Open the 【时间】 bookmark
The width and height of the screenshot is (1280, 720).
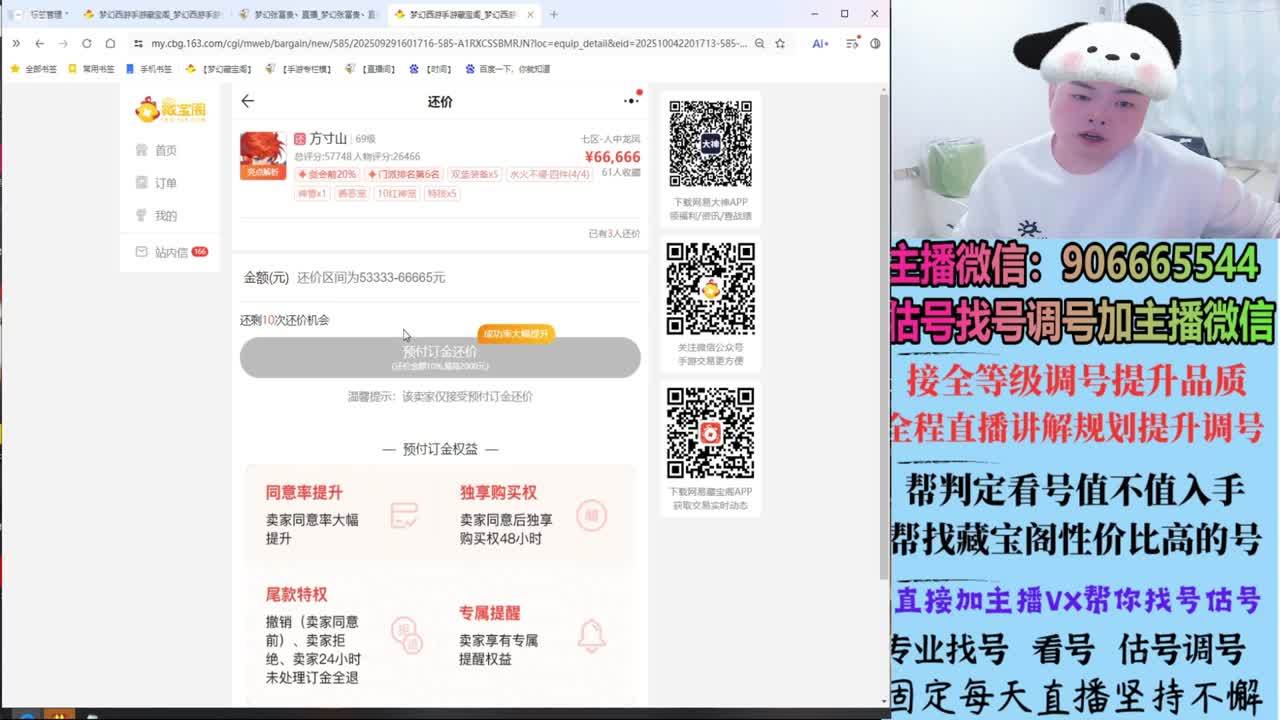coord(431,69)
